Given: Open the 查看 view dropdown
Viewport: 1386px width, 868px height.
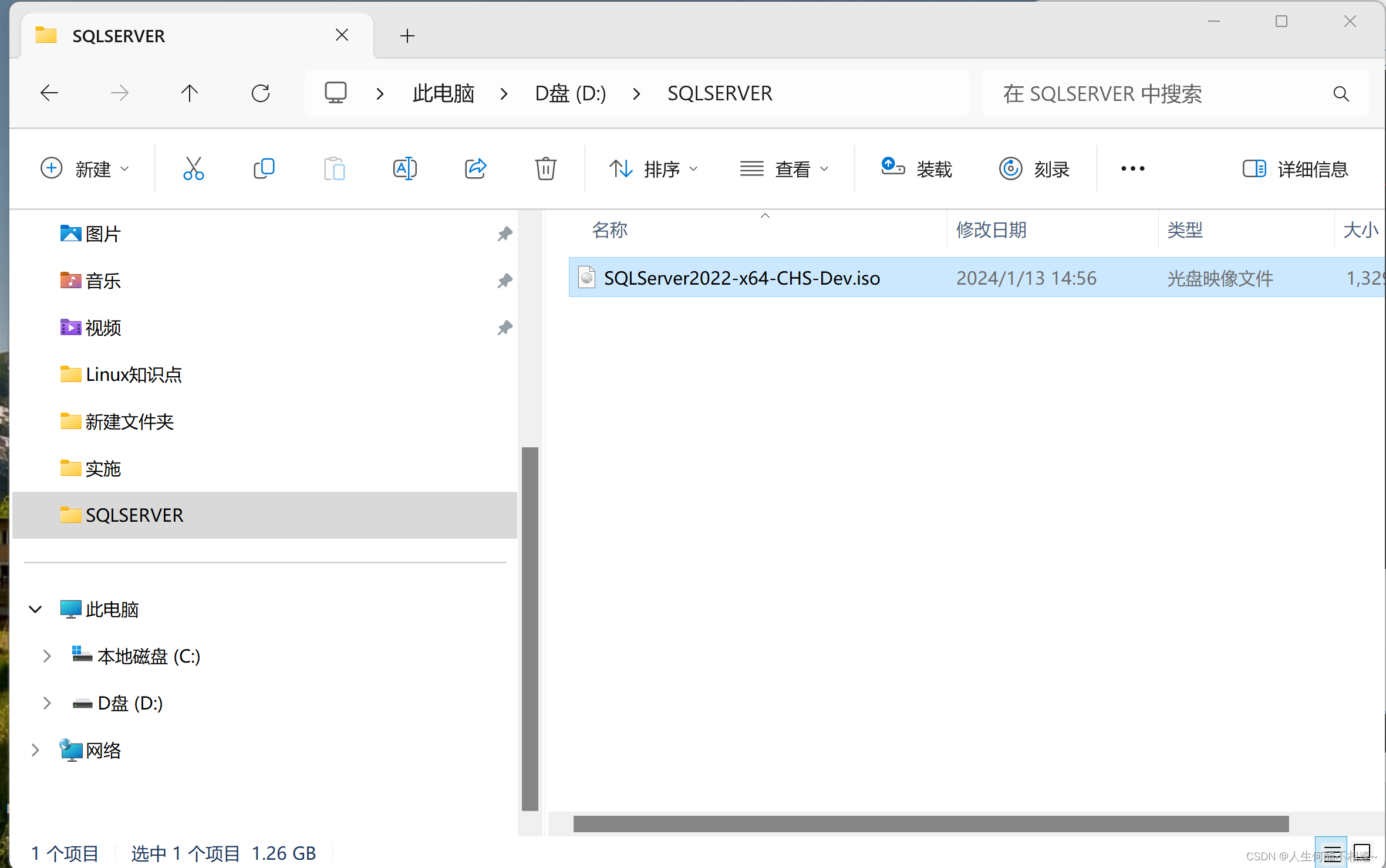Looking at the screenshot, I should [x=784, y=168].
